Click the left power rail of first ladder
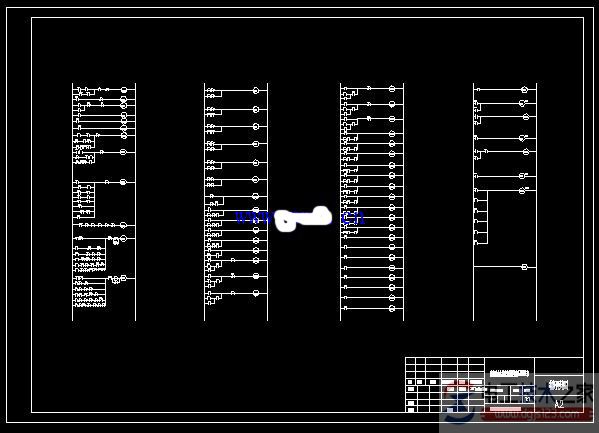This screenshot has height=433, width=599. click(x=72, y=202)
